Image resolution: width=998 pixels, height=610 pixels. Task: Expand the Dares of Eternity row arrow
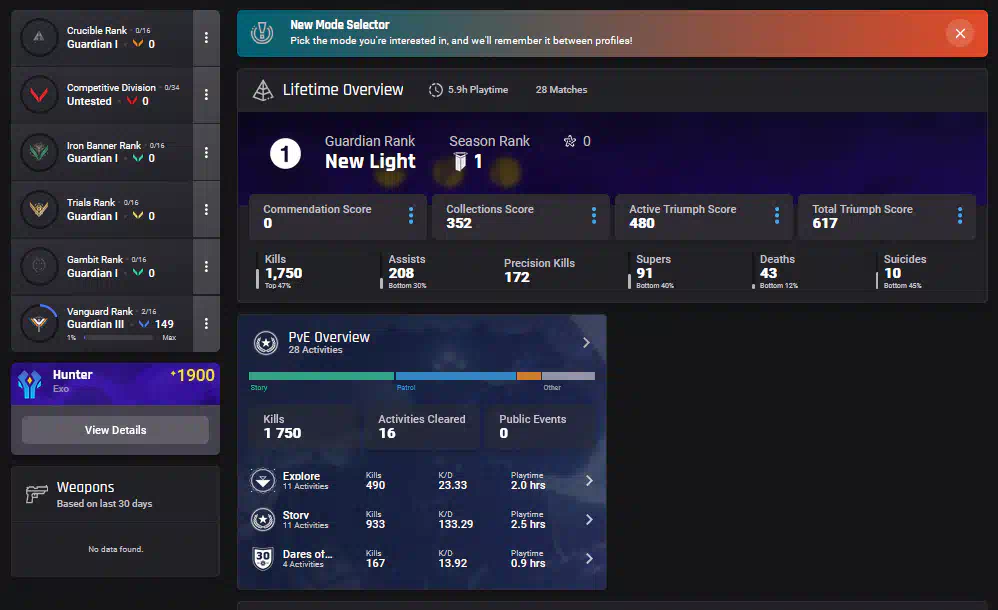click(589, 558)
